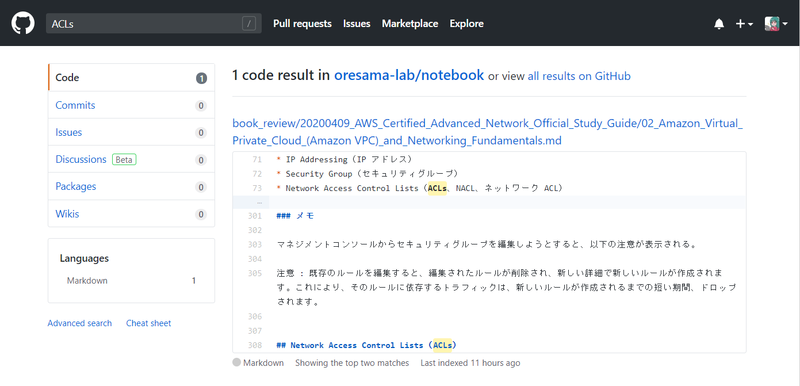Click line number 308
800x386 pixels.
point(255,345)
